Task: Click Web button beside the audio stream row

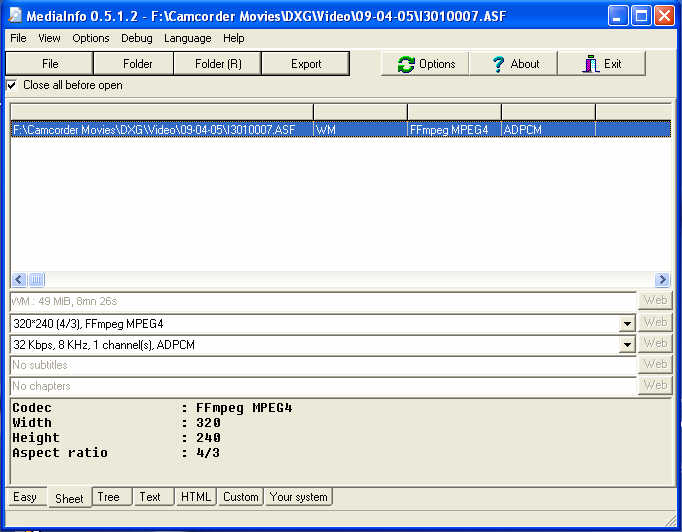Action: pyautogui.click(x=655, y=343)
